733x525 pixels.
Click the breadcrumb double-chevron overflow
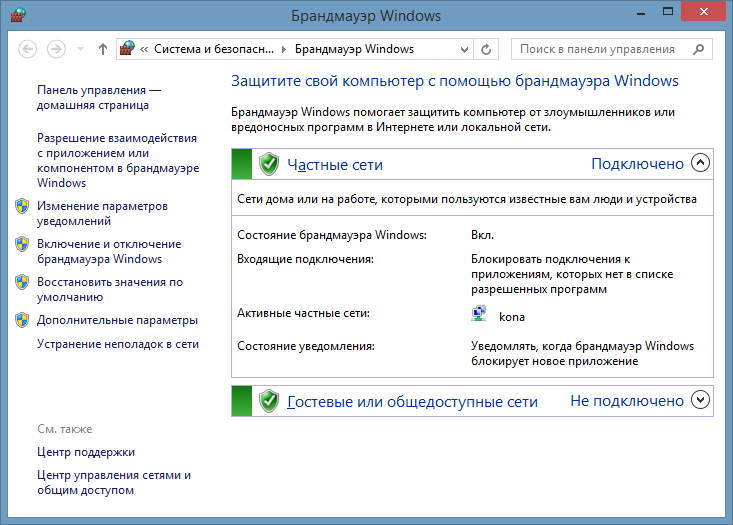(144, 50)
